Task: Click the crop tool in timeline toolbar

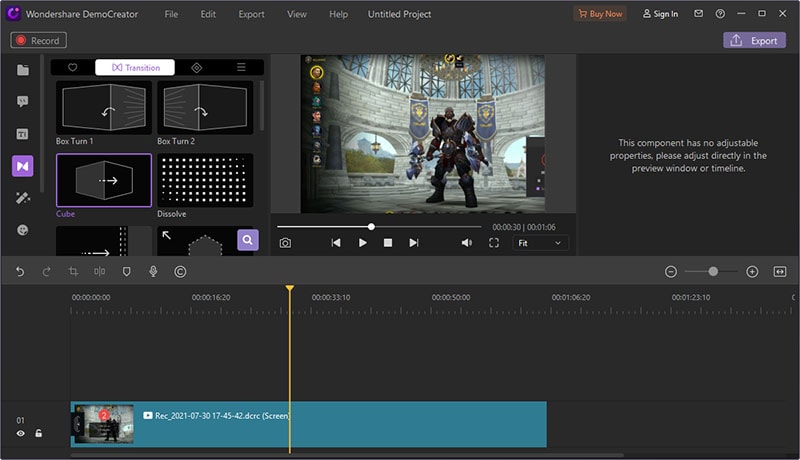Action: tap(73, 271)
